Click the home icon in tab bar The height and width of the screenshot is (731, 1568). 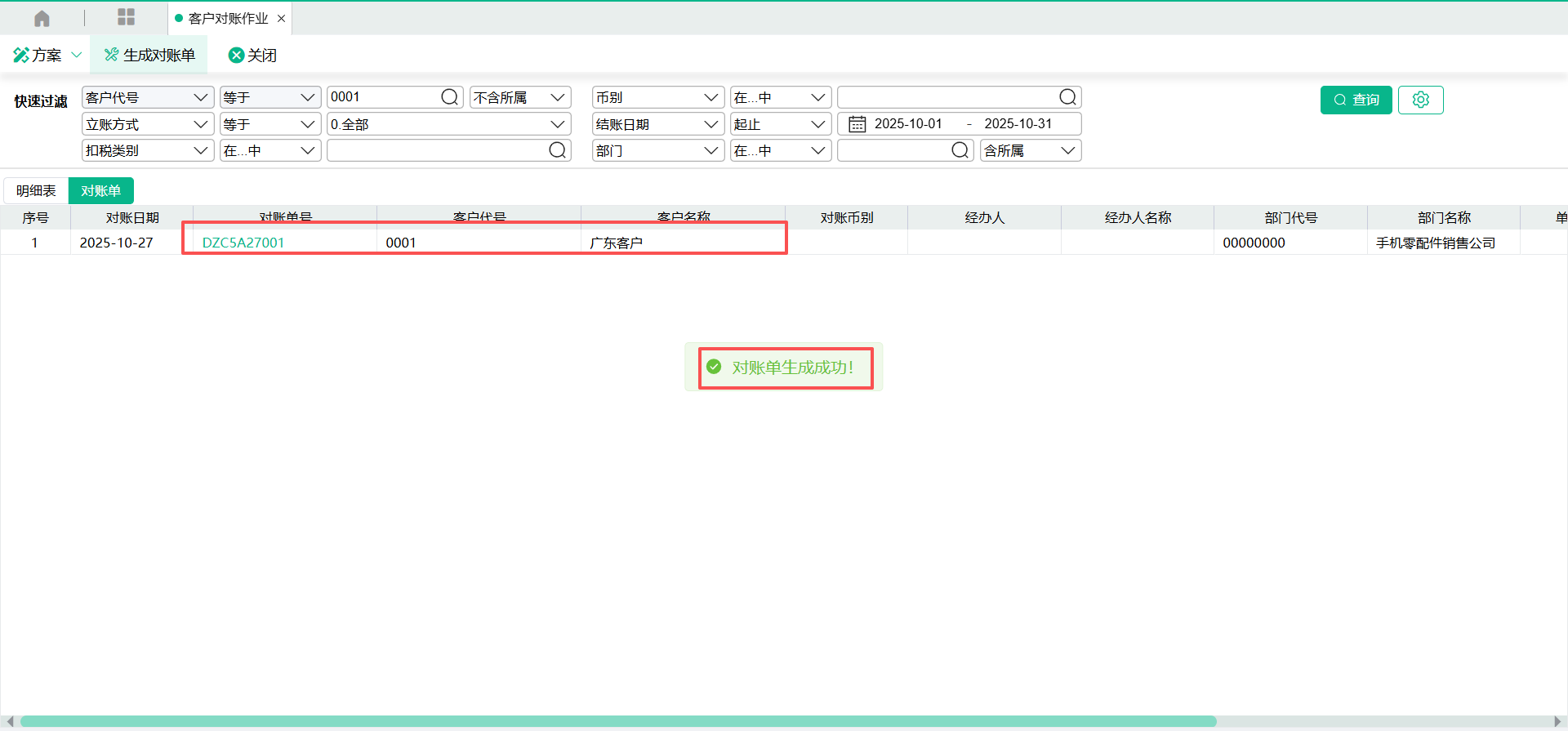pyautogui.click(x=42, y=18)
